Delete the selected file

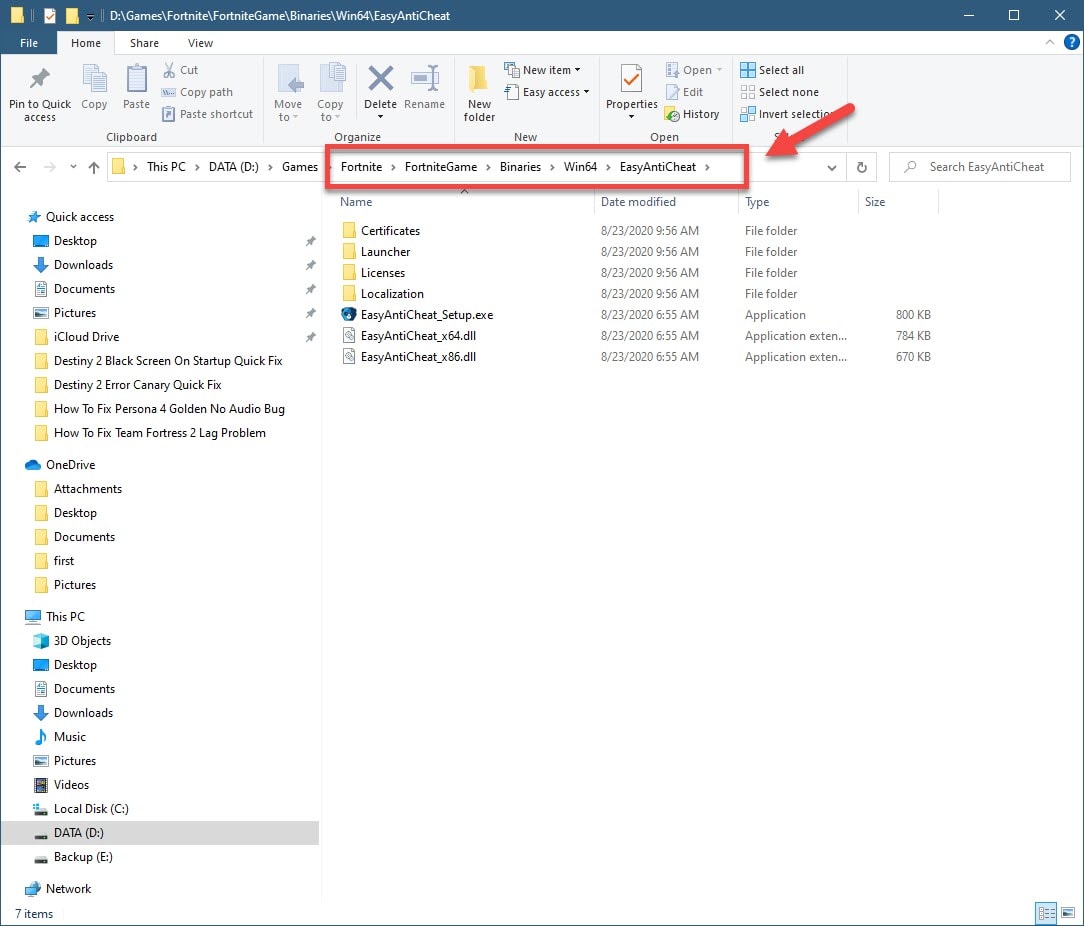pos(380,92)
